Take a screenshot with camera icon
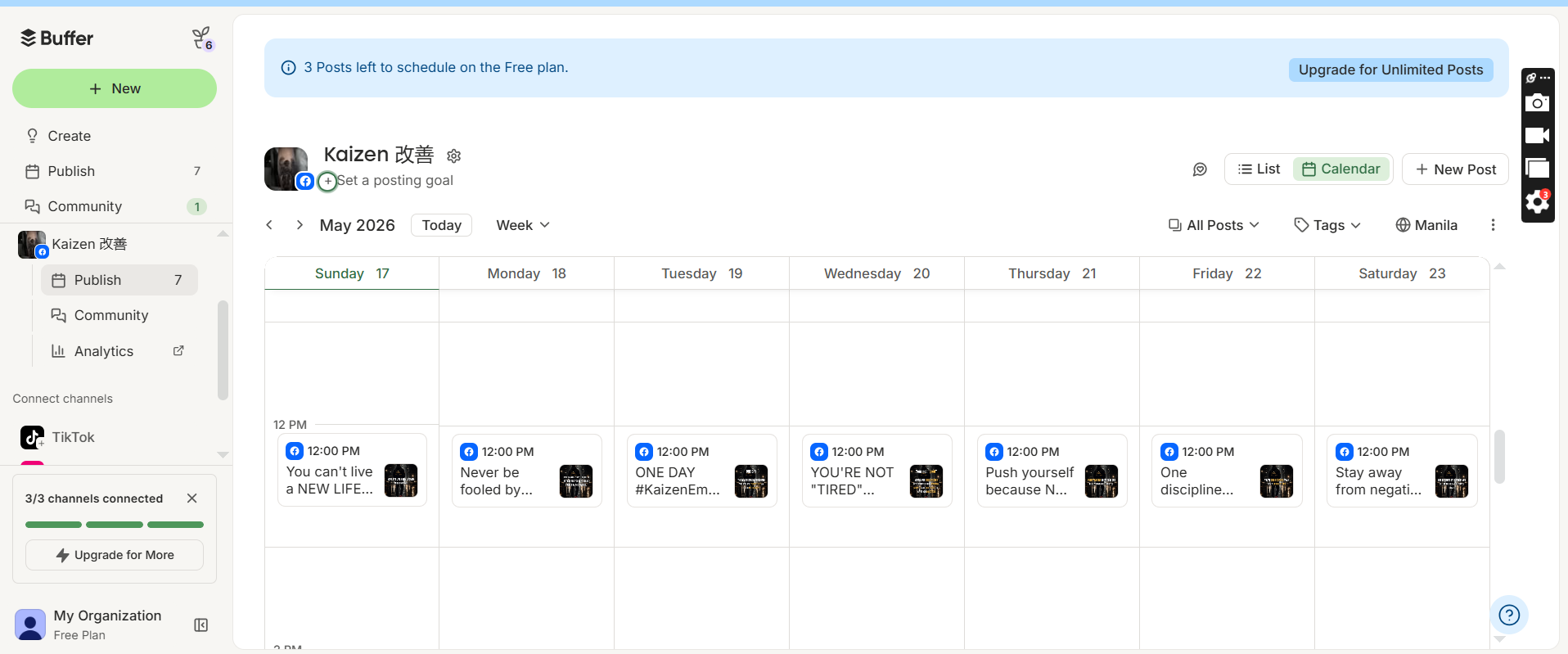 pyautogui.click(x=1538, y=102)
